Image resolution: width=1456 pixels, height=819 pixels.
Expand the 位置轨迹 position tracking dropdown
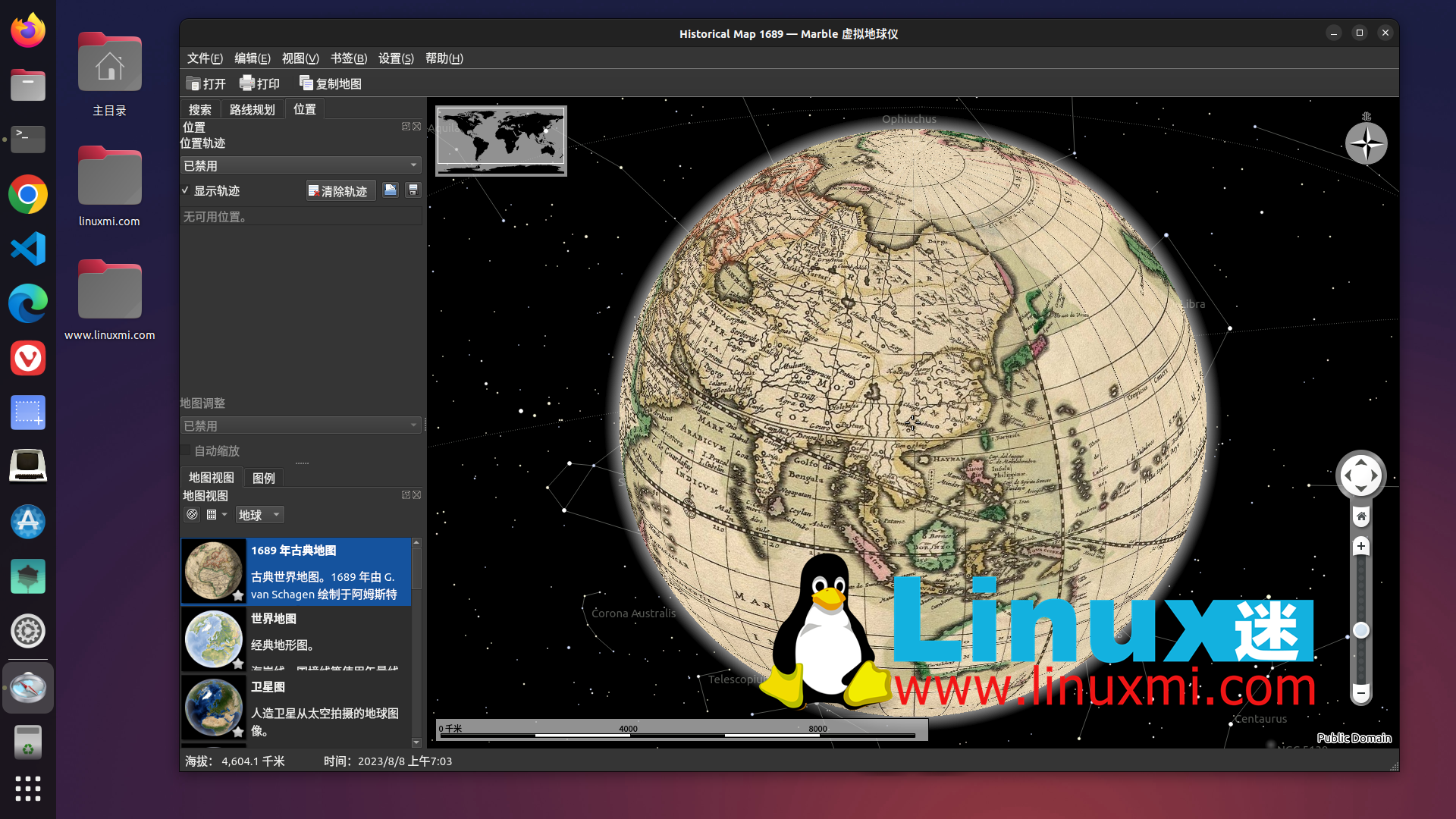pyautogui.click(x=300, y=165)
